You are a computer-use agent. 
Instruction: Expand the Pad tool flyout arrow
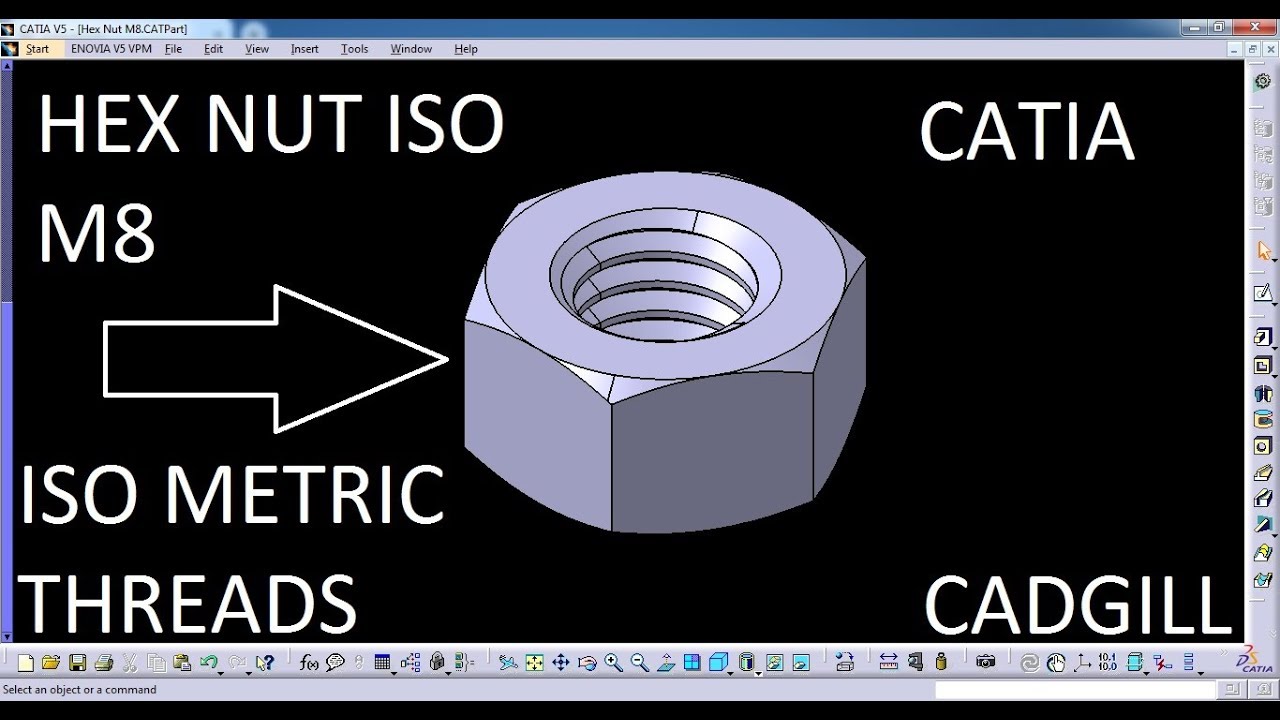(x=1274, y=348)
